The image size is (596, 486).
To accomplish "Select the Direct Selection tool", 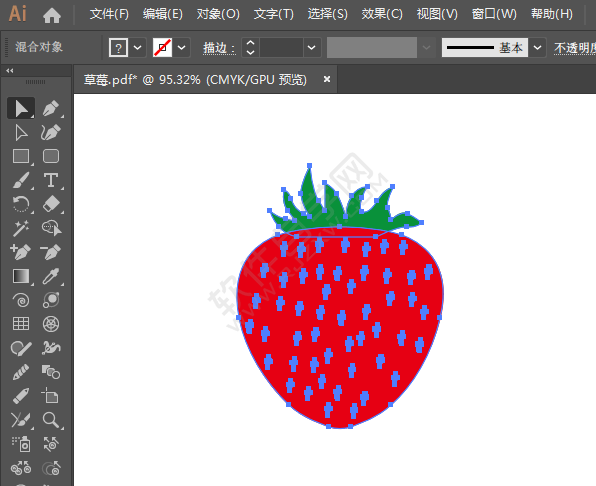I will click(21, 133).
